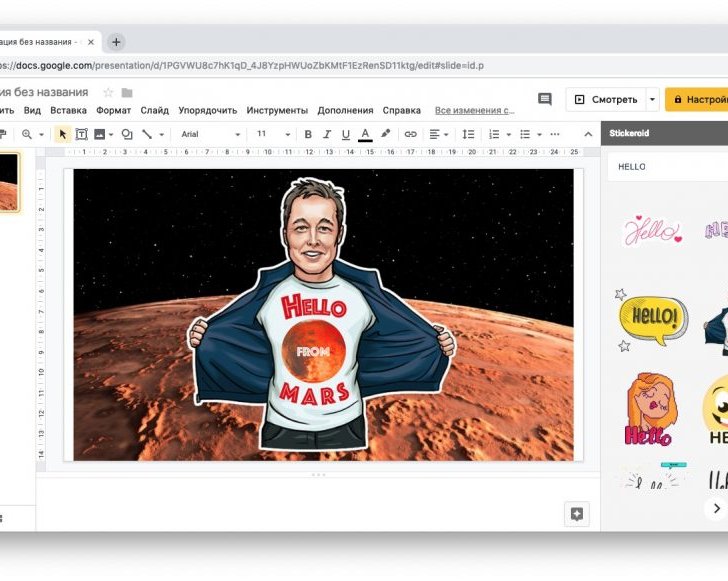The image size is (728, 581).
Task: Expand numbered list style arrow
Action: point(509,135)
